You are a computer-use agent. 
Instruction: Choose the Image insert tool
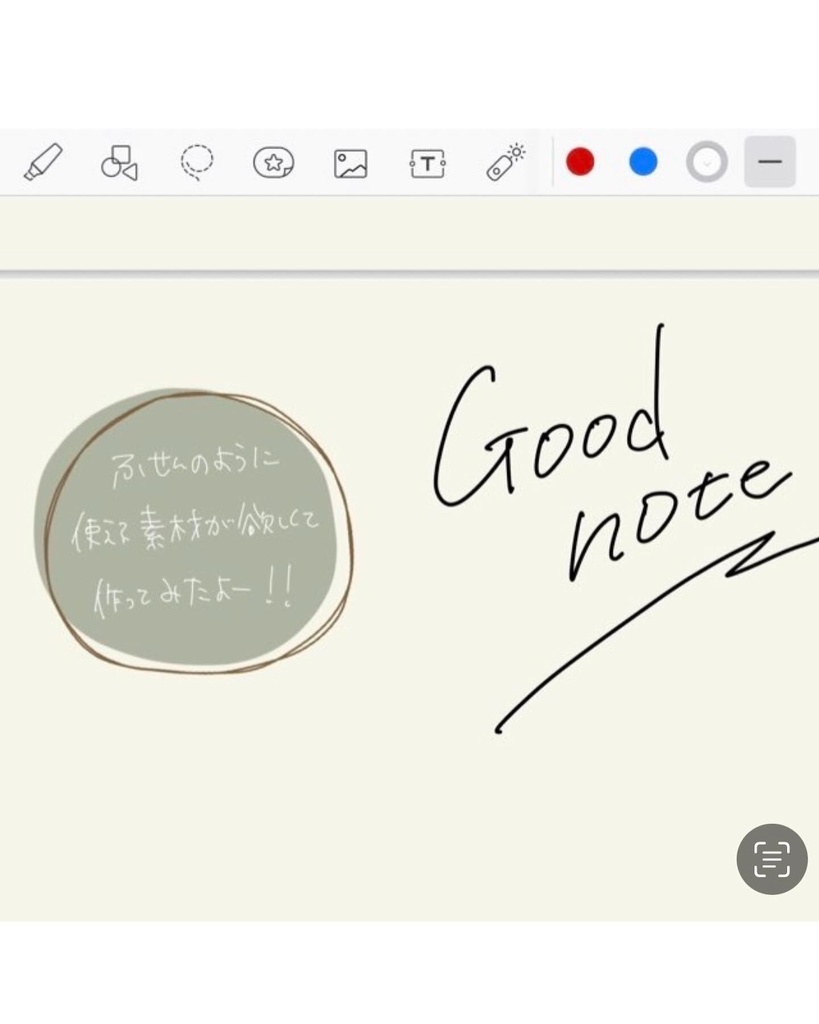click(351, 163)
